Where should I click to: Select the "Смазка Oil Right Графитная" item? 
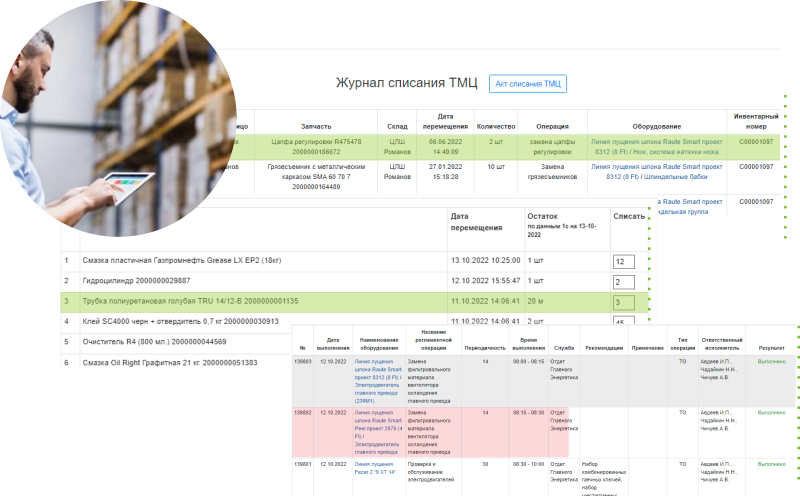click(x=170, y=362)
